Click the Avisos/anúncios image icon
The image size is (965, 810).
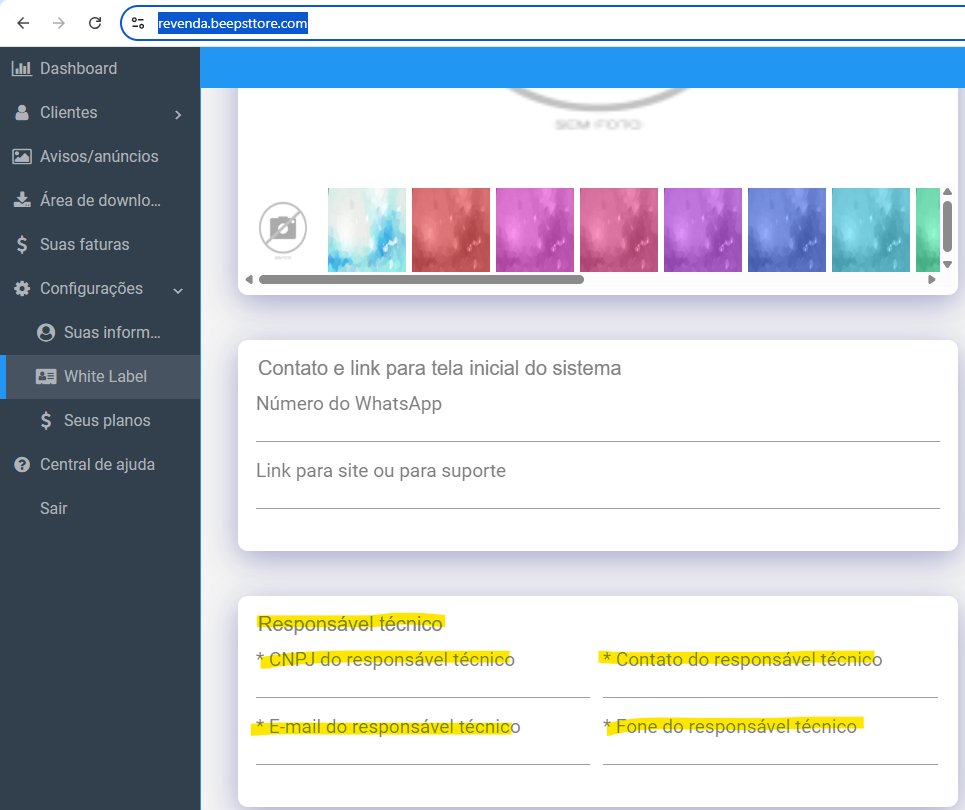pyautogui.click(x=22, y=156)
